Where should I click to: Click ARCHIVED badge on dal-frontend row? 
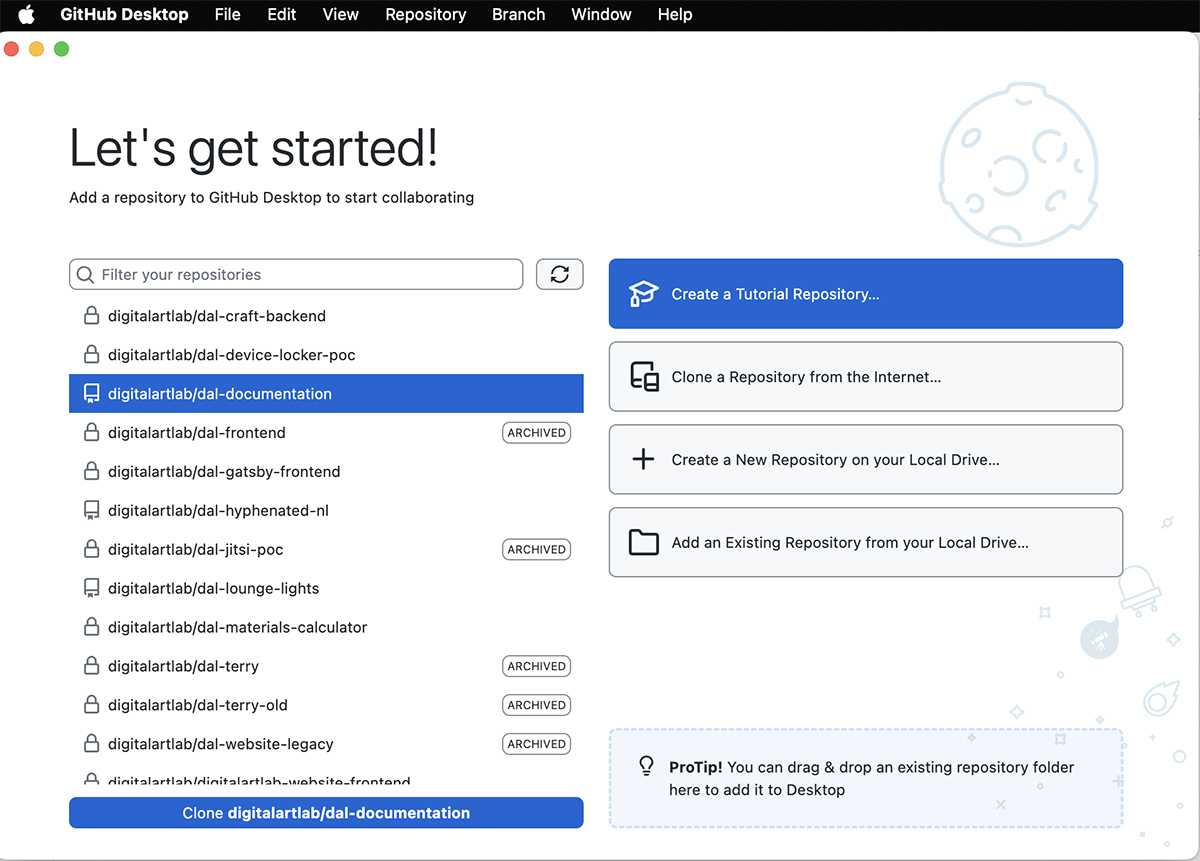[536, 433]
